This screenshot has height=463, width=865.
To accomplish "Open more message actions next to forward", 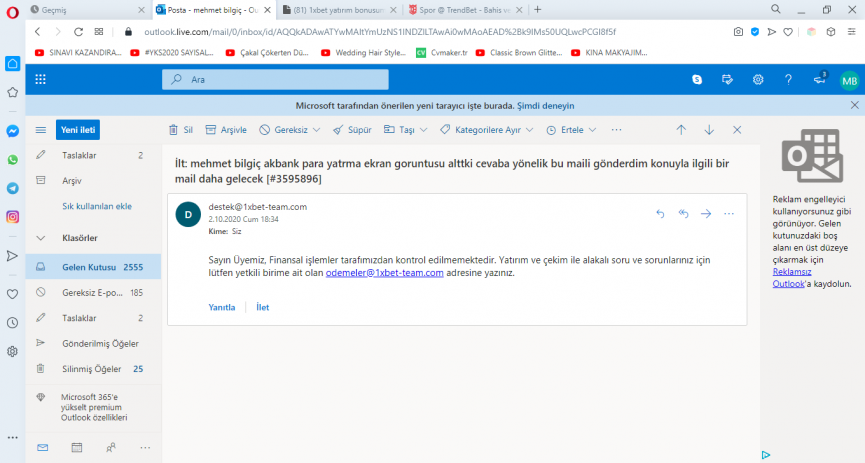I will (x=729, y=214).
